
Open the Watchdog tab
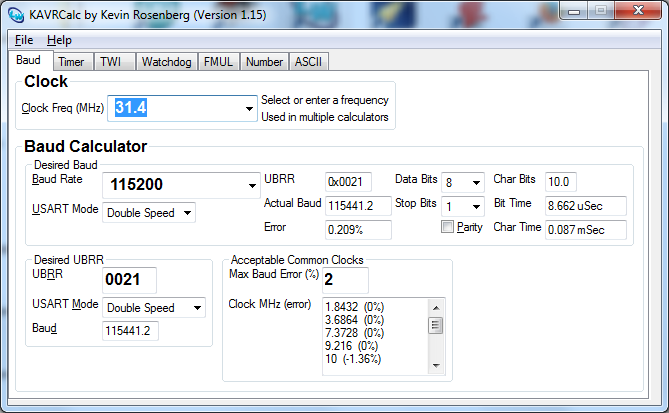166,62
